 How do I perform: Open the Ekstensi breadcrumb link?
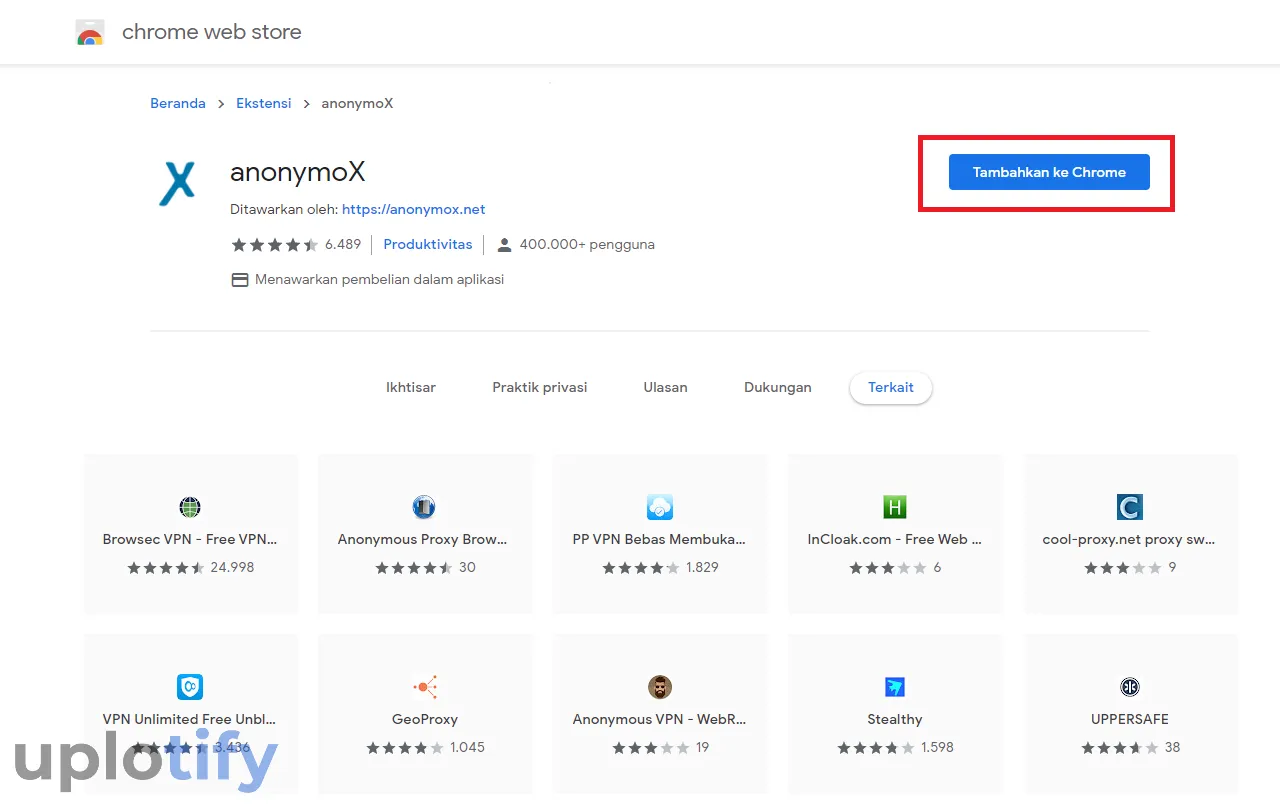(x=264, y=104)
